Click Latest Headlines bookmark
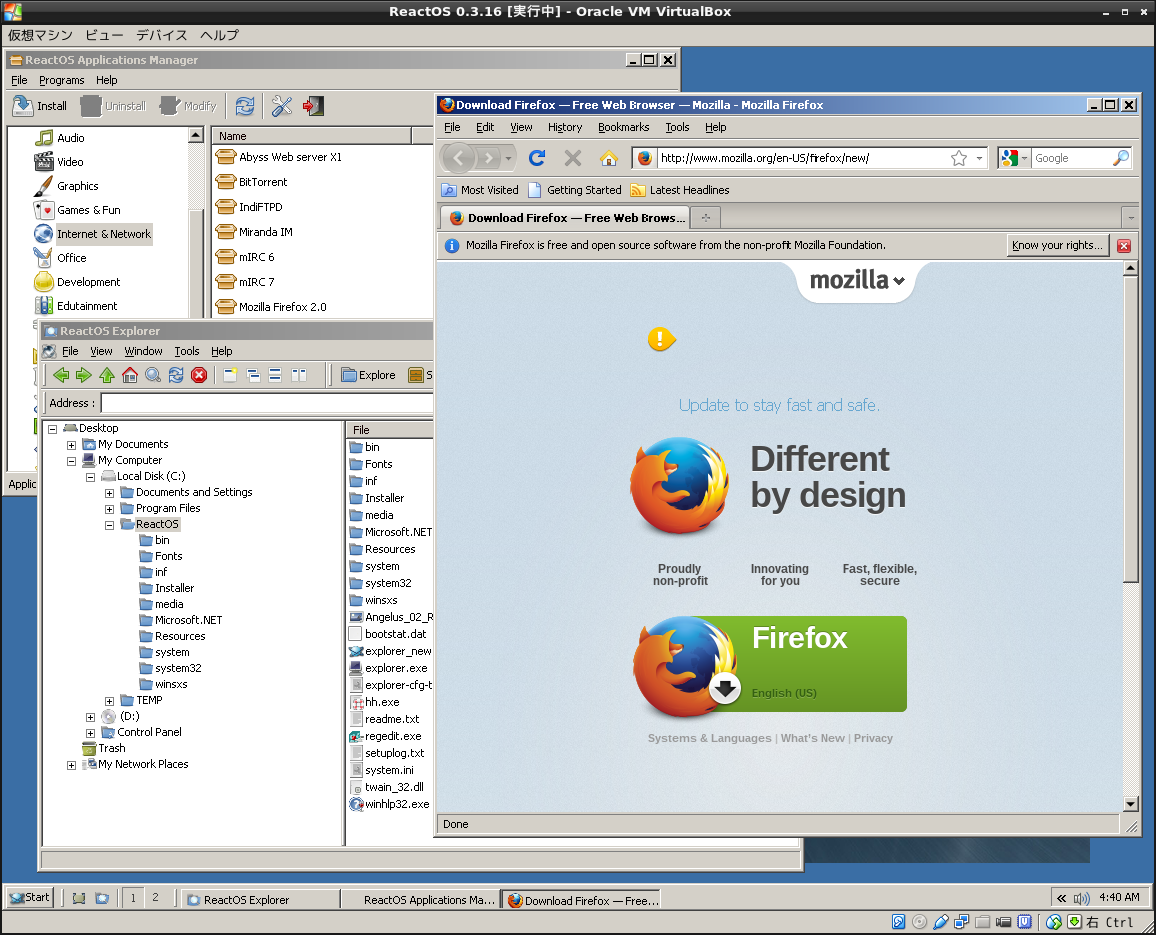 coord(680,190)
